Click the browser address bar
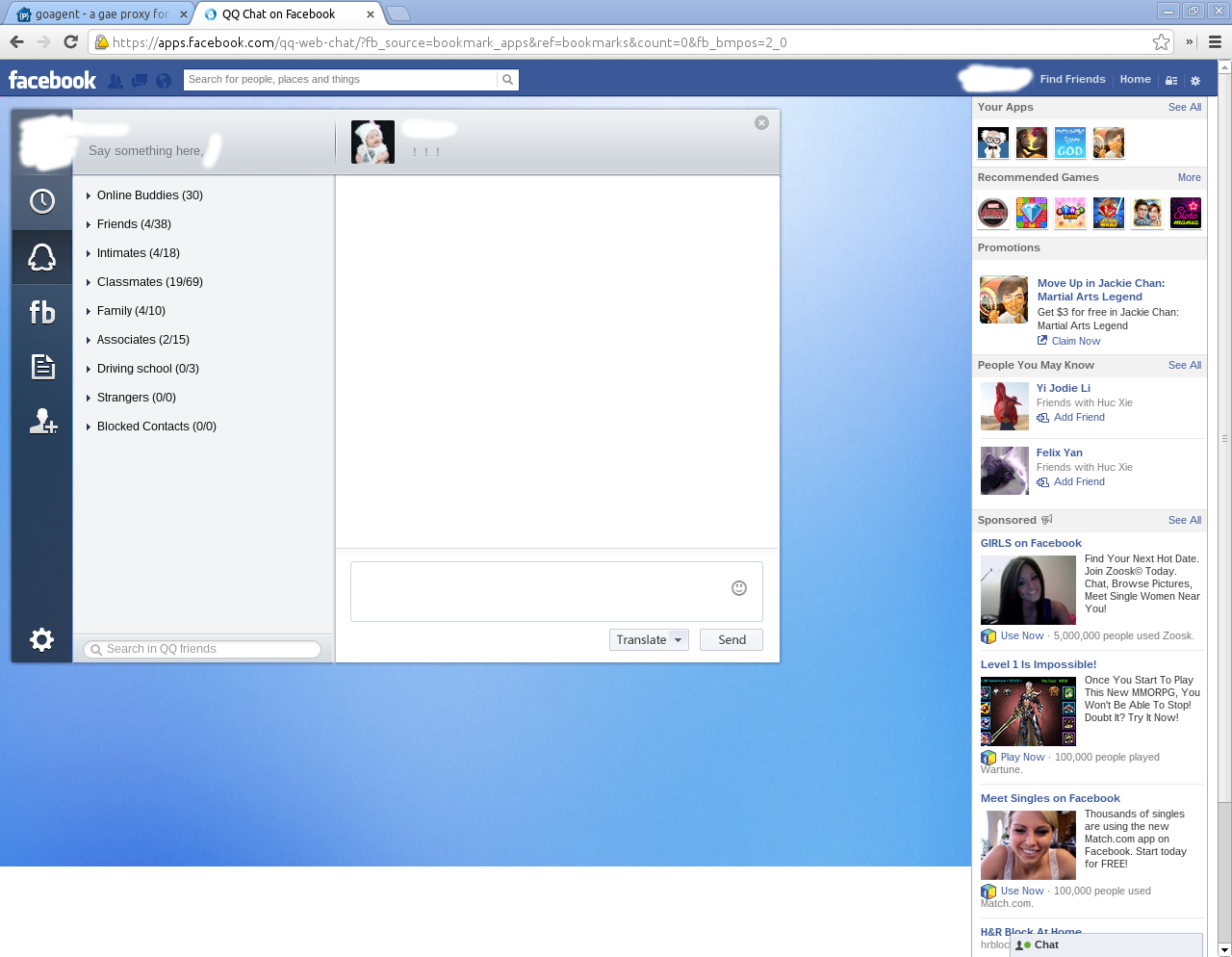 (630, 42)
